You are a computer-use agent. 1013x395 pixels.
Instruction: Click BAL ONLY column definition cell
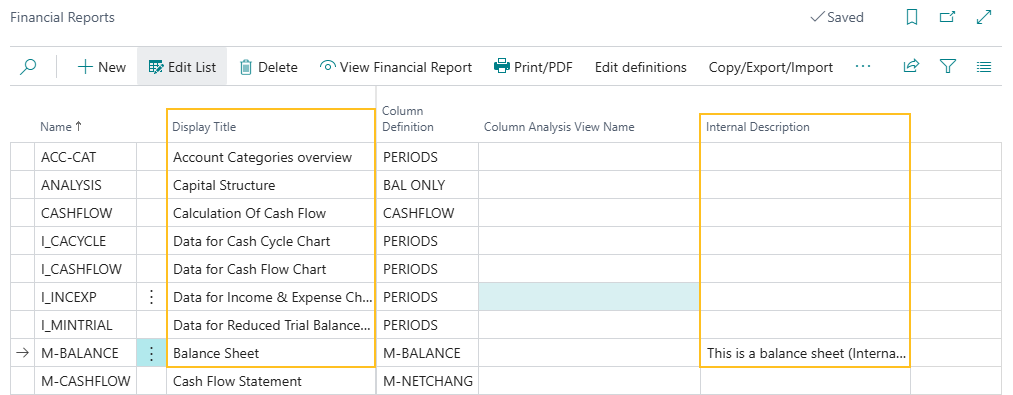tap(428, 186)
